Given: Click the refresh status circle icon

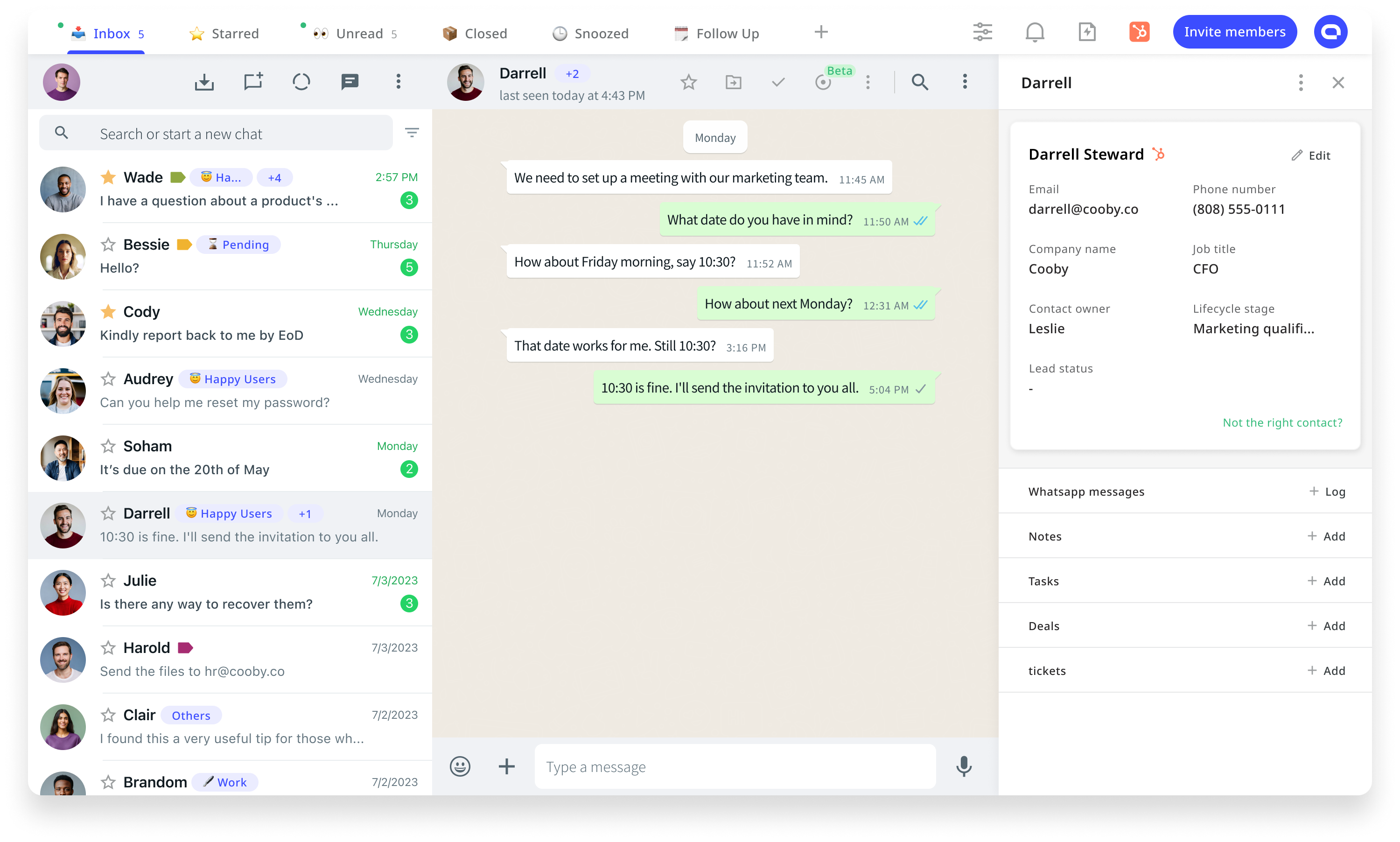Looking at the screenshot, I should tap(301, 82).
